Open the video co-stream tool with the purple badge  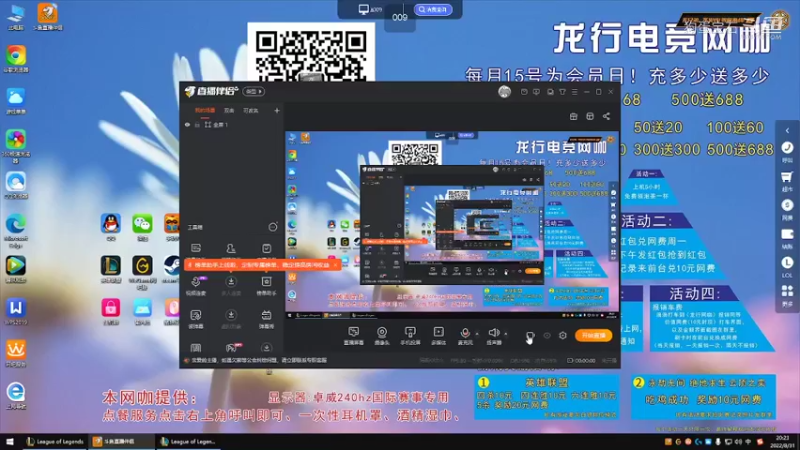[196, 285]
